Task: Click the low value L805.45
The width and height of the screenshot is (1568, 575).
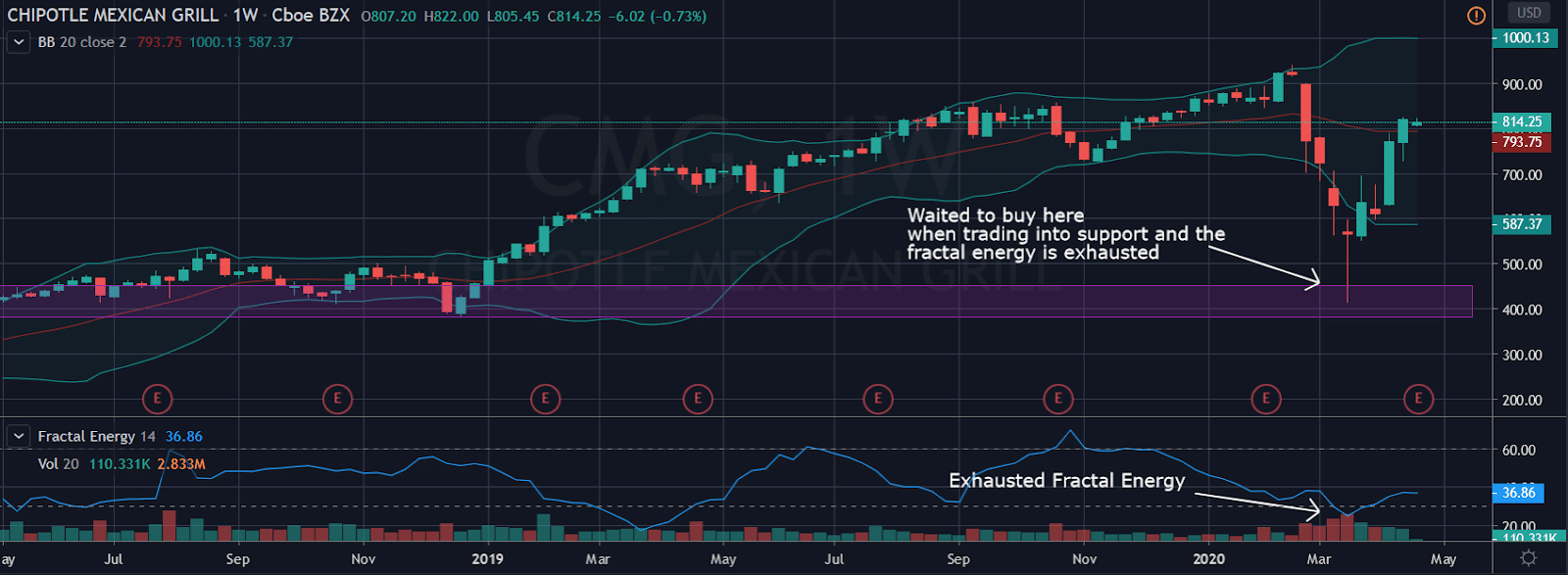Action: [514, 17]
